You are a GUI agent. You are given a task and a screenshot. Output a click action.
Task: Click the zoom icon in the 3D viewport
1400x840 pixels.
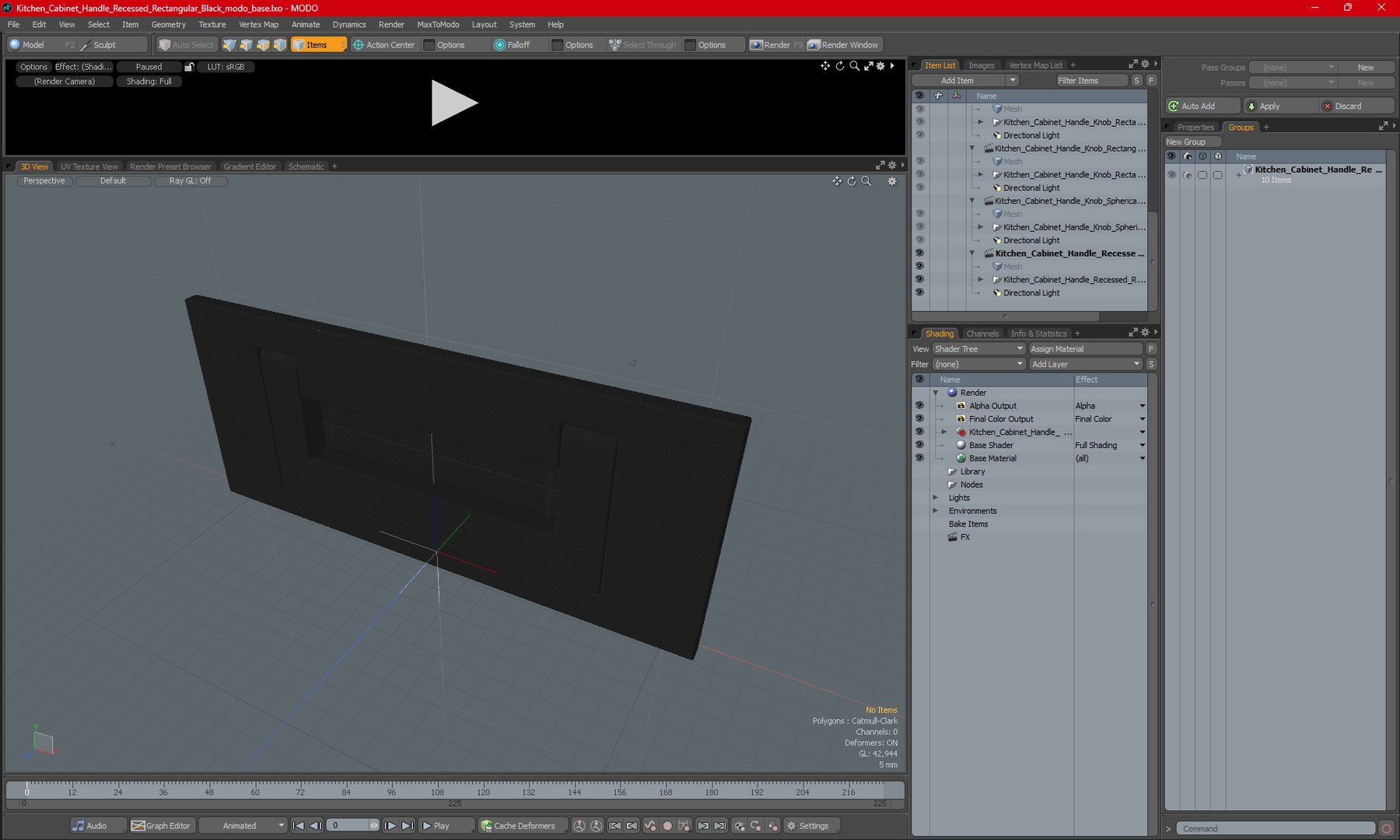(x=866, y=181)
